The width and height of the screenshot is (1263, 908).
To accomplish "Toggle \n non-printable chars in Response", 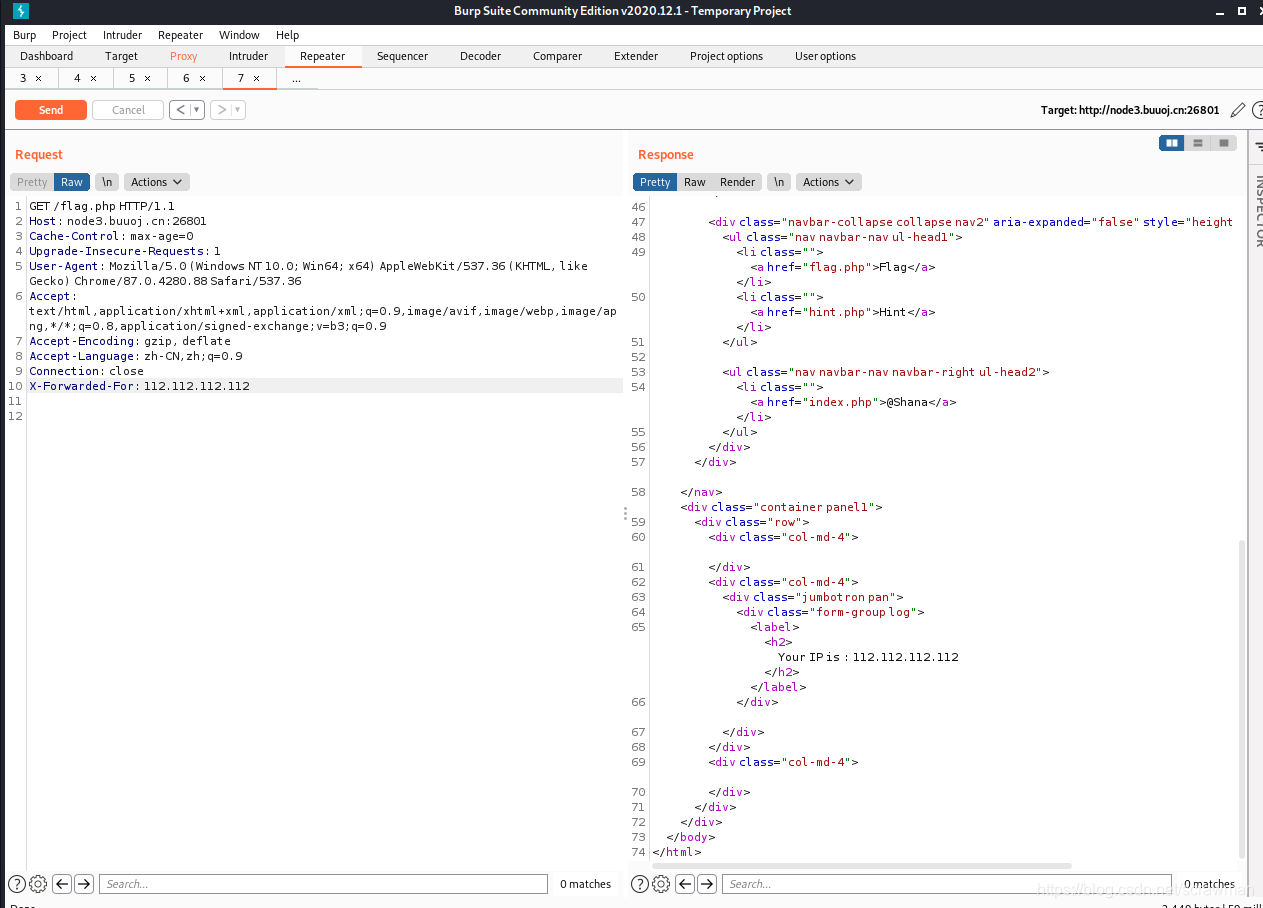I will (x=779, y=182).
